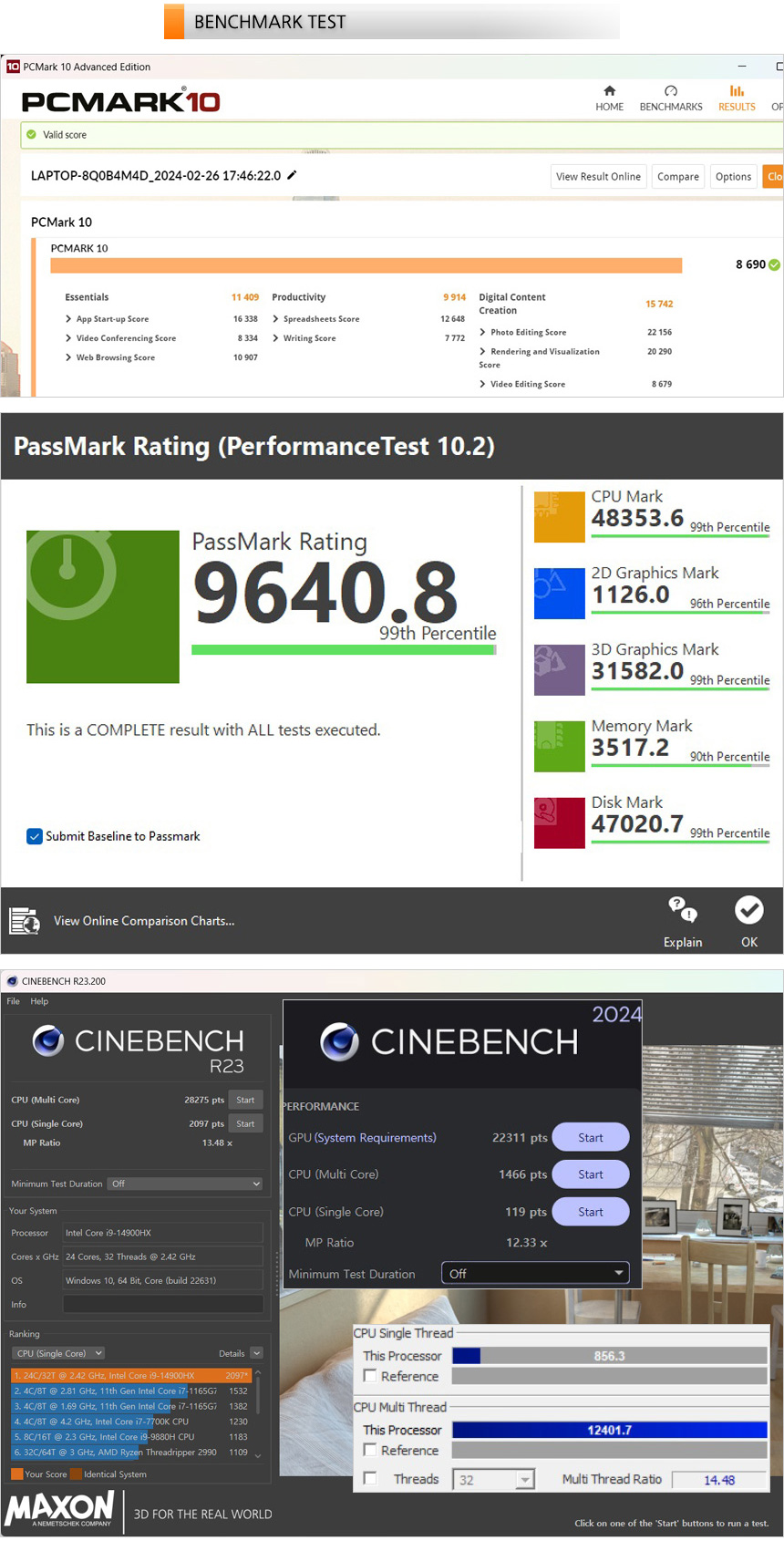This screenshot has width=784, height=1541.
Task: Click the Options button
Action: point(733,177)
